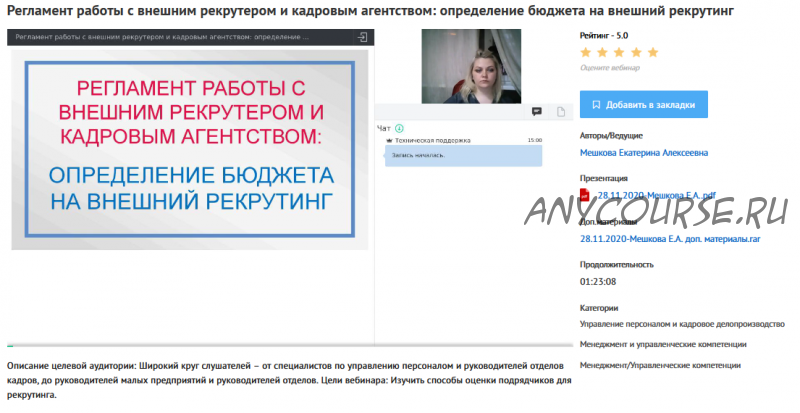Download the доп. материалы.rar file
Image resolution: width=800 pixels, height=413 pixels.
648,238
